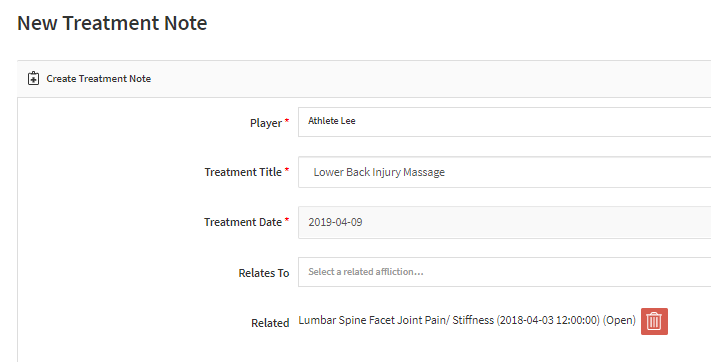Click the Athlete Lee selected value
Screen dimensions: 711x362
point(332,121)
